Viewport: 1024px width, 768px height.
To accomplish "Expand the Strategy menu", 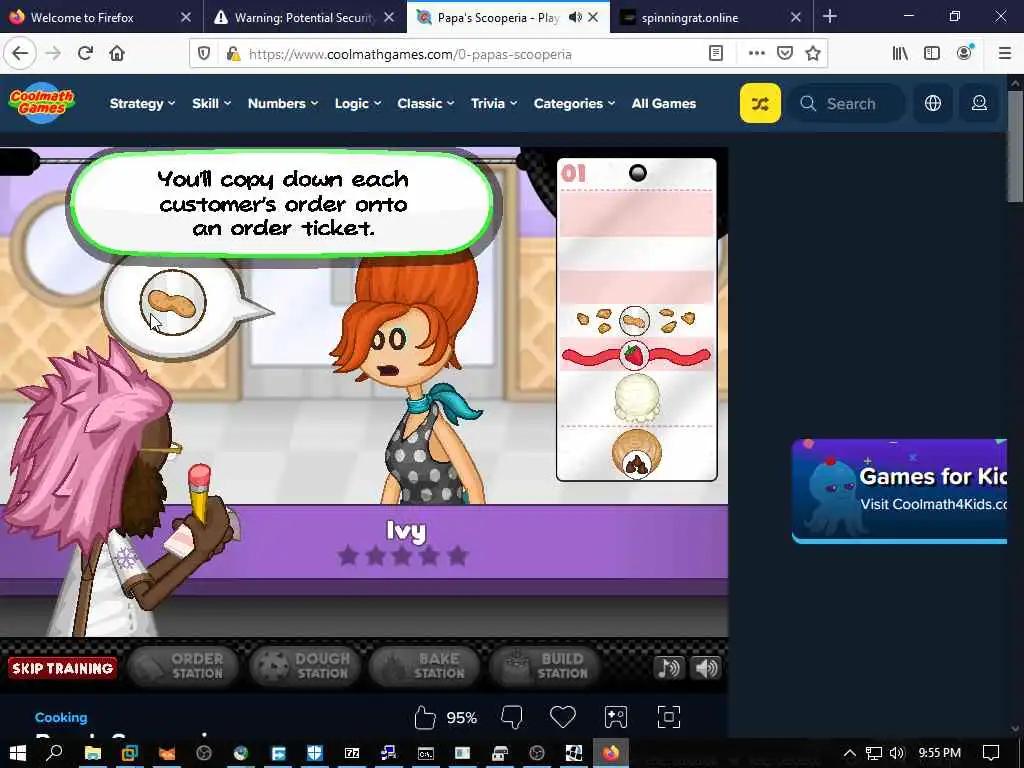I will click(142, 103).
